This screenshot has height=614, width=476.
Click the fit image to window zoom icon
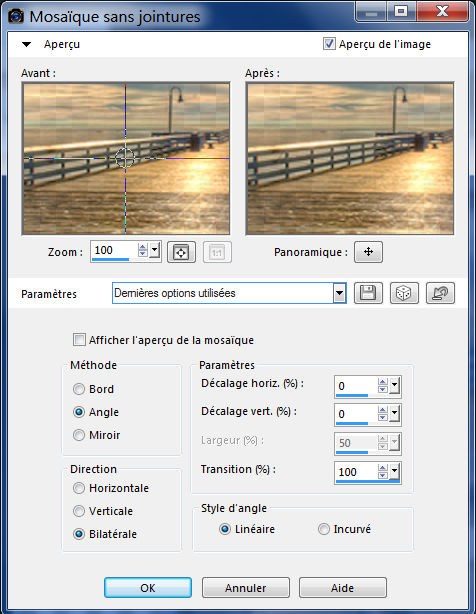coord(181,252)
